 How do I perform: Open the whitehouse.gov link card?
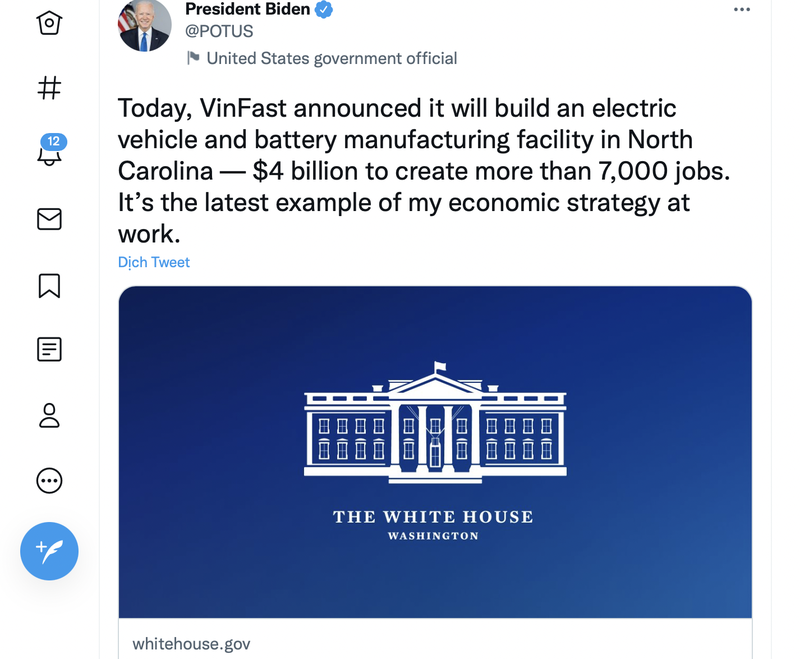(190, 644)
